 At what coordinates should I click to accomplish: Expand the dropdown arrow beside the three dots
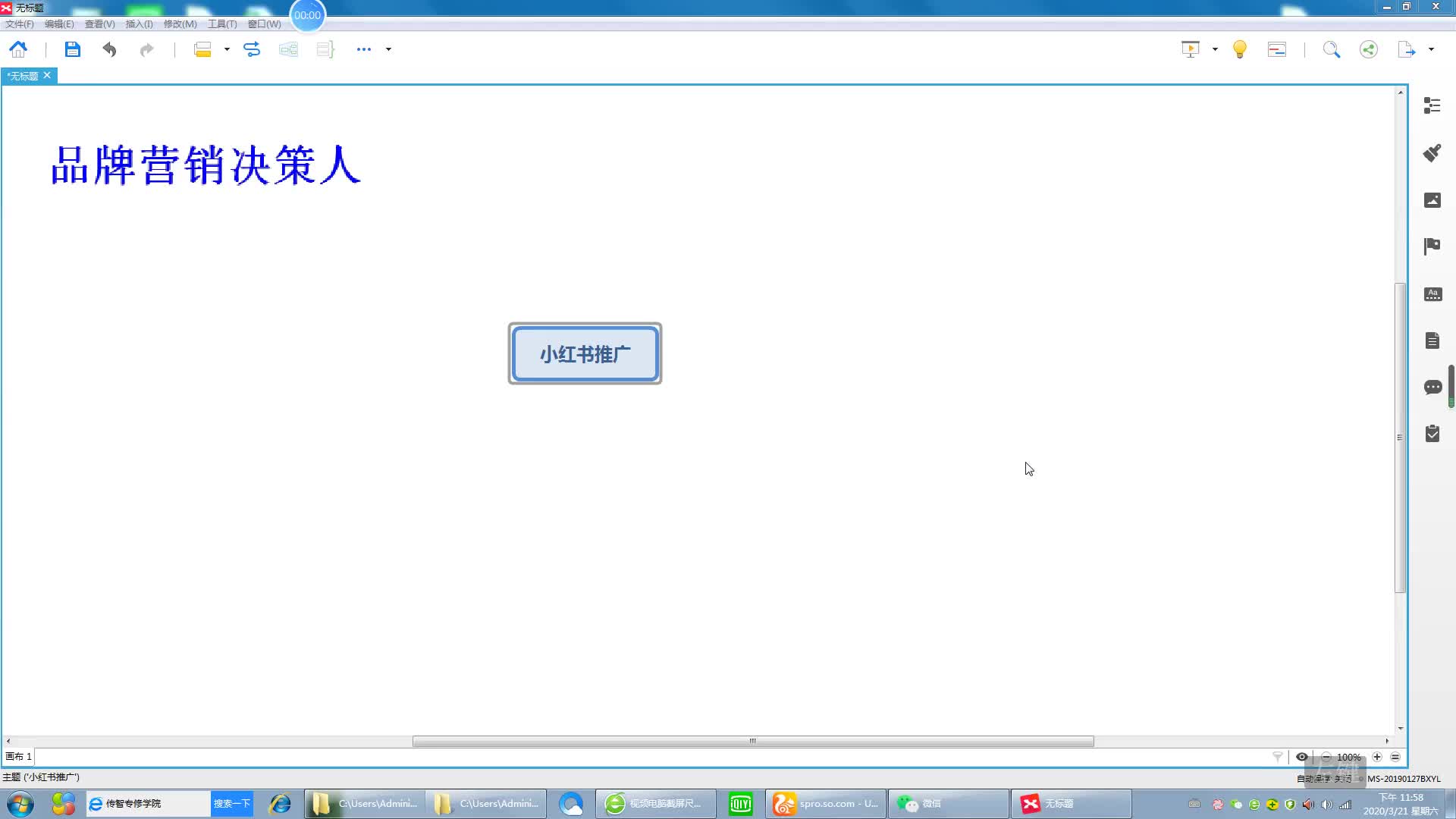(388, 49)
